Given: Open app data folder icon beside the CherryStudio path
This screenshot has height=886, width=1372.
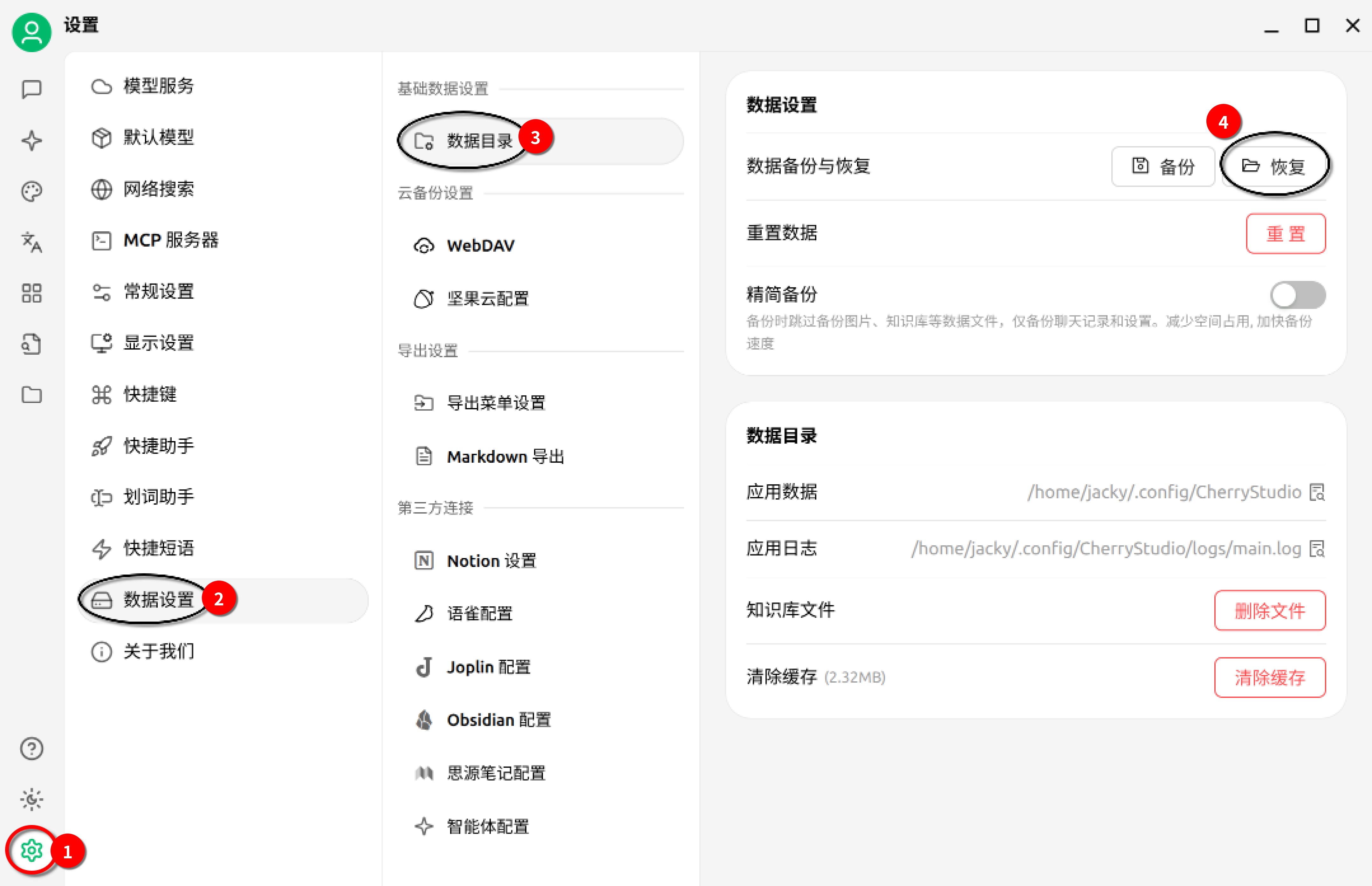Looking at the screenshot, I should pos(1317,492).
